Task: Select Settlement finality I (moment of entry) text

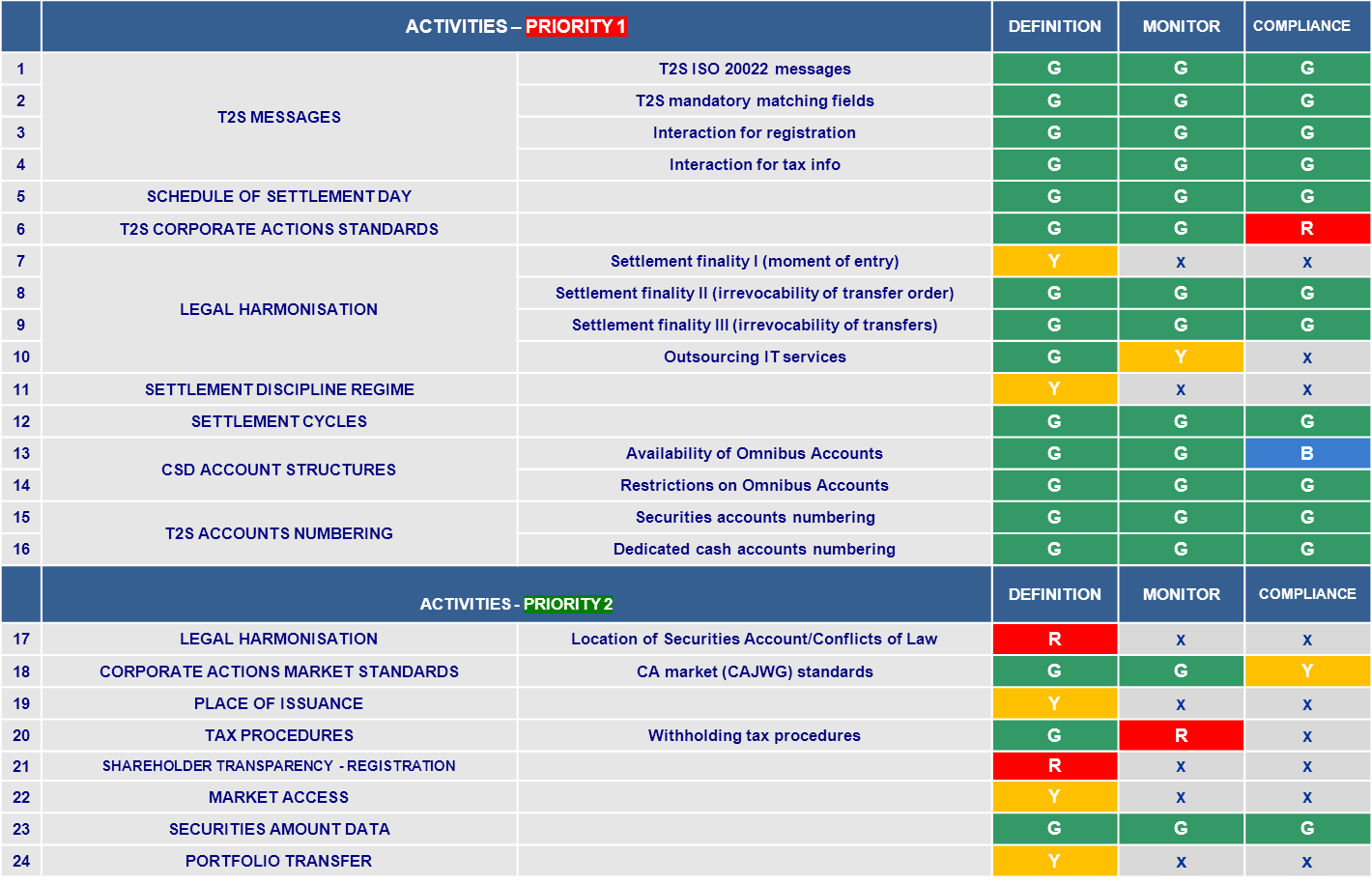Action: pos(754,261)
